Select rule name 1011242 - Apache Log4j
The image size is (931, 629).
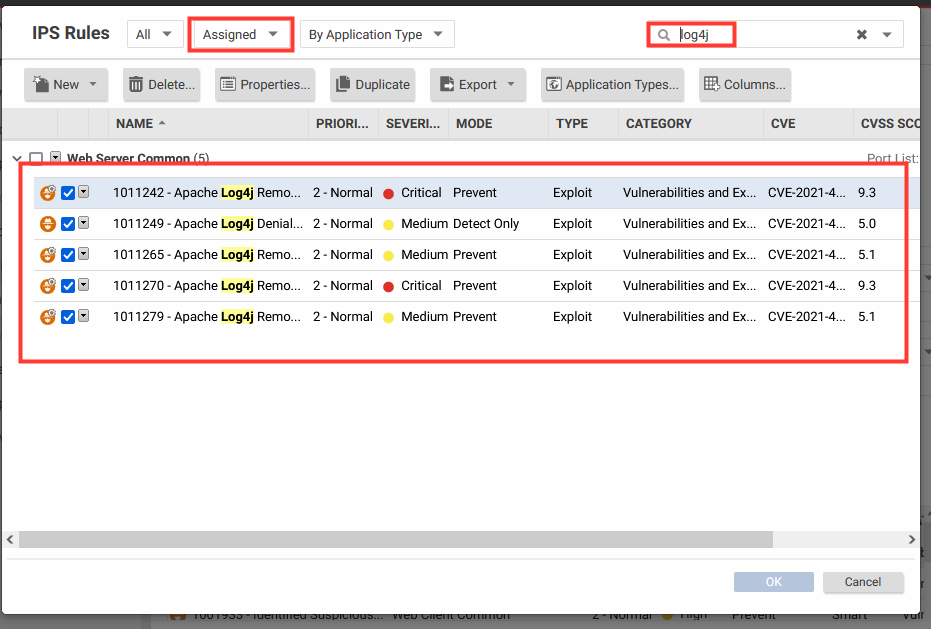click(207, 192)
